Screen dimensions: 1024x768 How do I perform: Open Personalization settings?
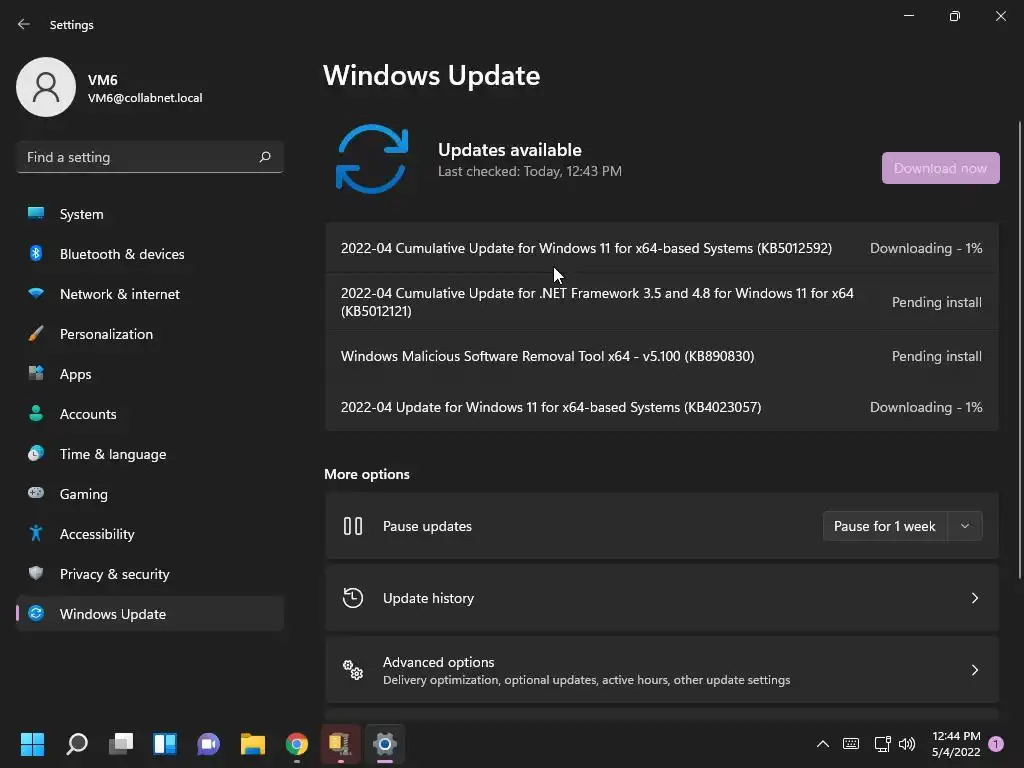tap(150, 334)
